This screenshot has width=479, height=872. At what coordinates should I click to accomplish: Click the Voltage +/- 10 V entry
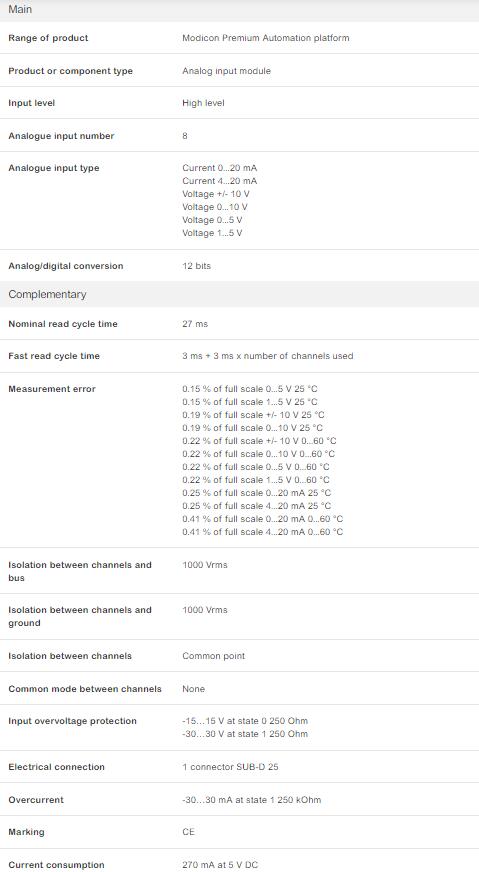click(x=215, y=194)
